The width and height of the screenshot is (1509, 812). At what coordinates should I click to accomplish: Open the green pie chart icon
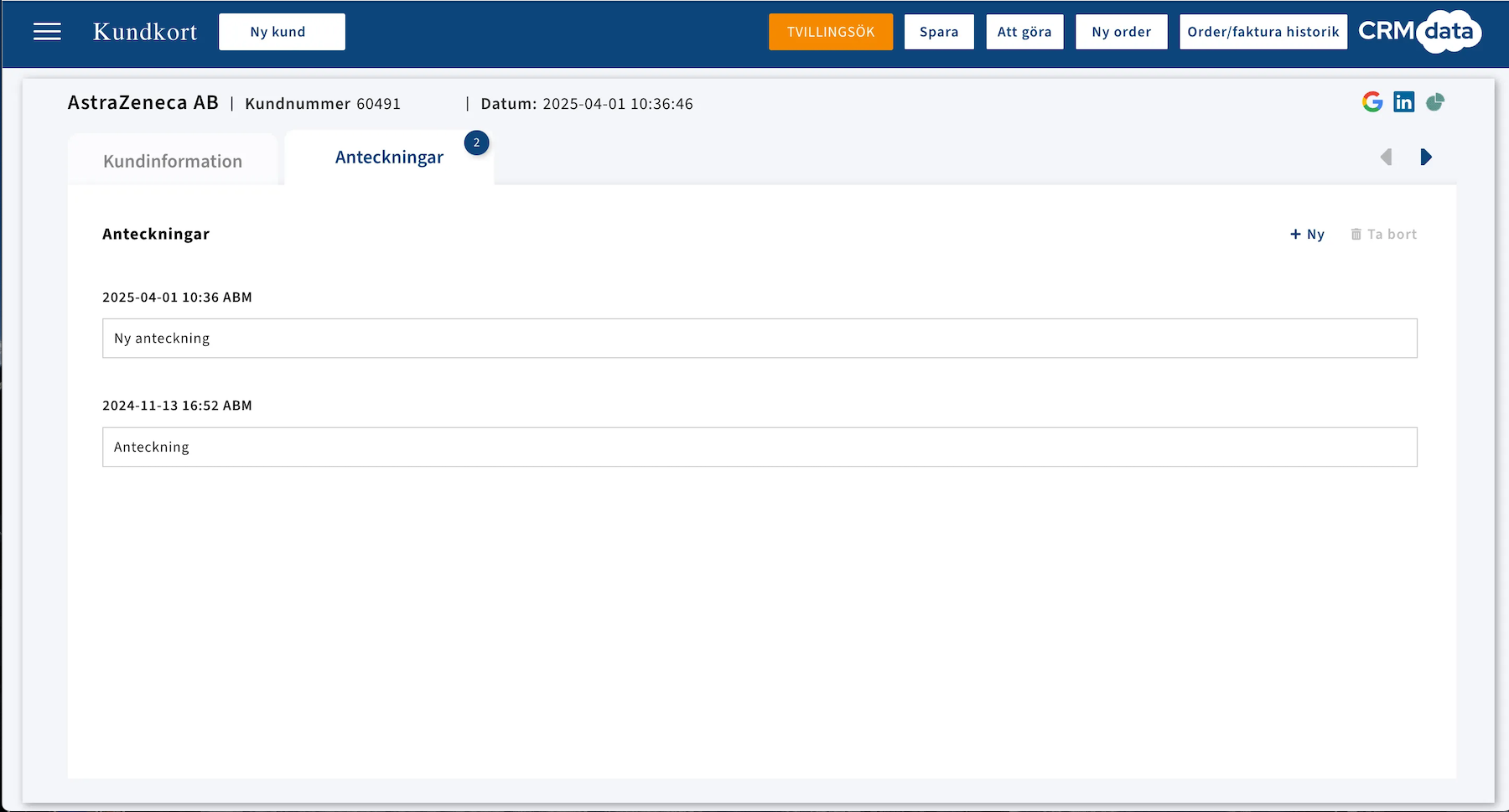(x=1435, y=102)
